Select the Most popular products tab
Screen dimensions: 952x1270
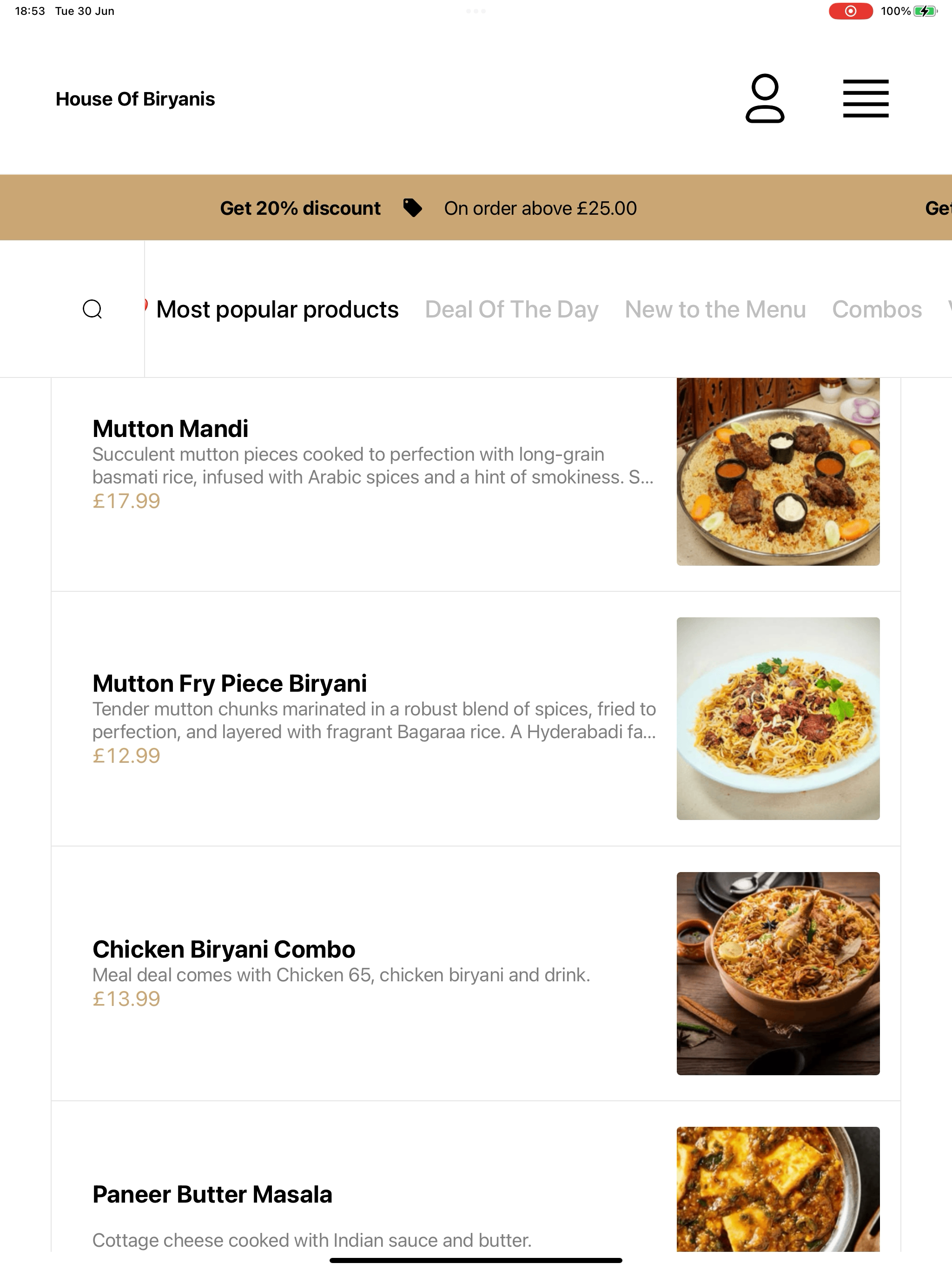pyautogui.click(x=278, y=310)
